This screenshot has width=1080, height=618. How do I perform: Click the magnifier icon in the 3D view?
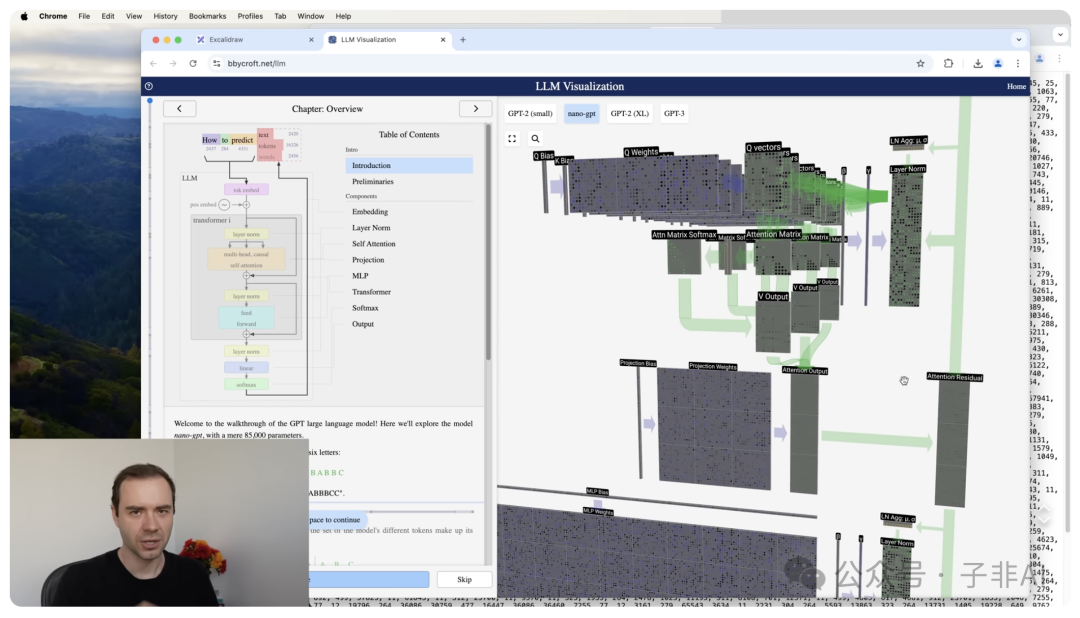point(535,138)
